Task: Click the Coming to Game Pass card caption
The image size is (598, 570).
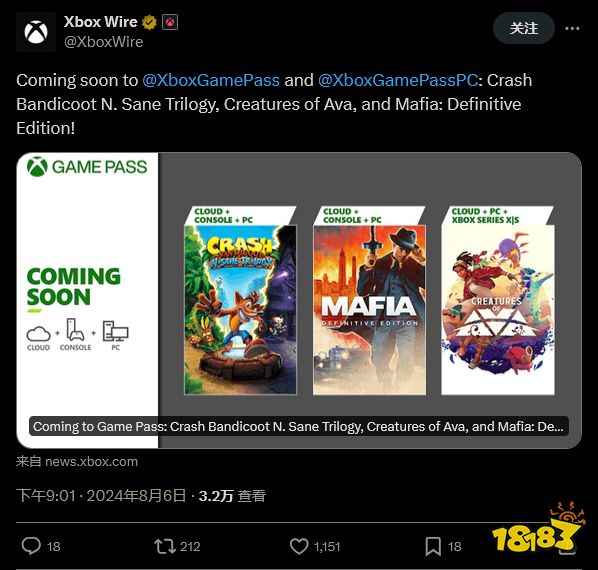Action: 299,426
